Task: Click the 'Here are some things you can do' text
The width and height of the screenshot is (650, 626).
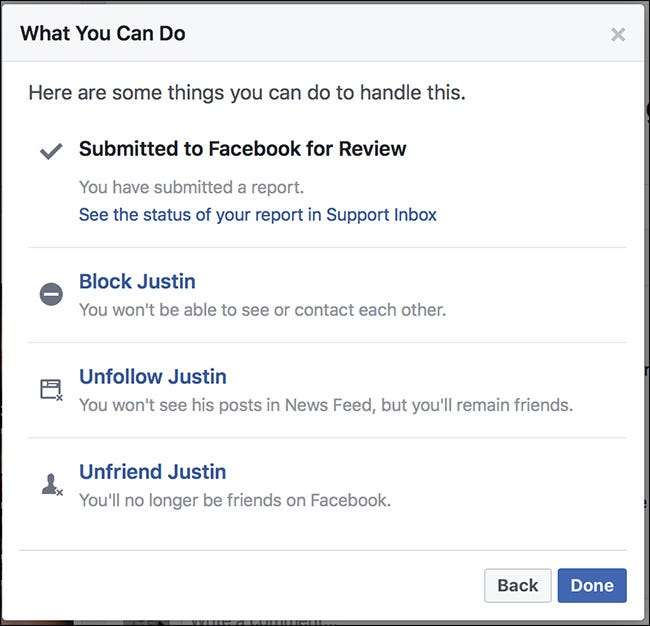Action: pyautogui.click(x=246, y=93)
